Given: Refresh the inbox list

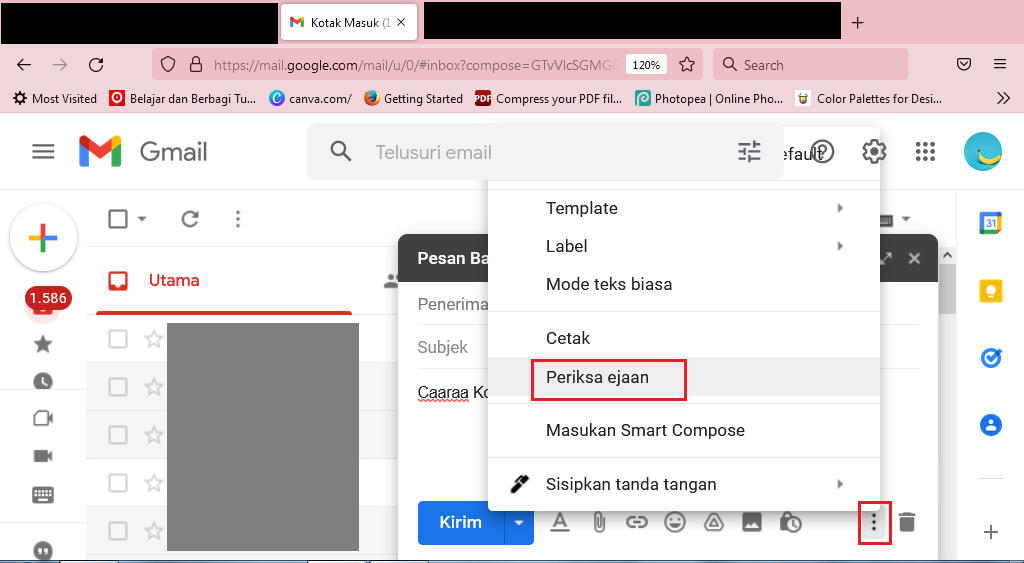Looking at the screenshot, I should tap(190, 219).
